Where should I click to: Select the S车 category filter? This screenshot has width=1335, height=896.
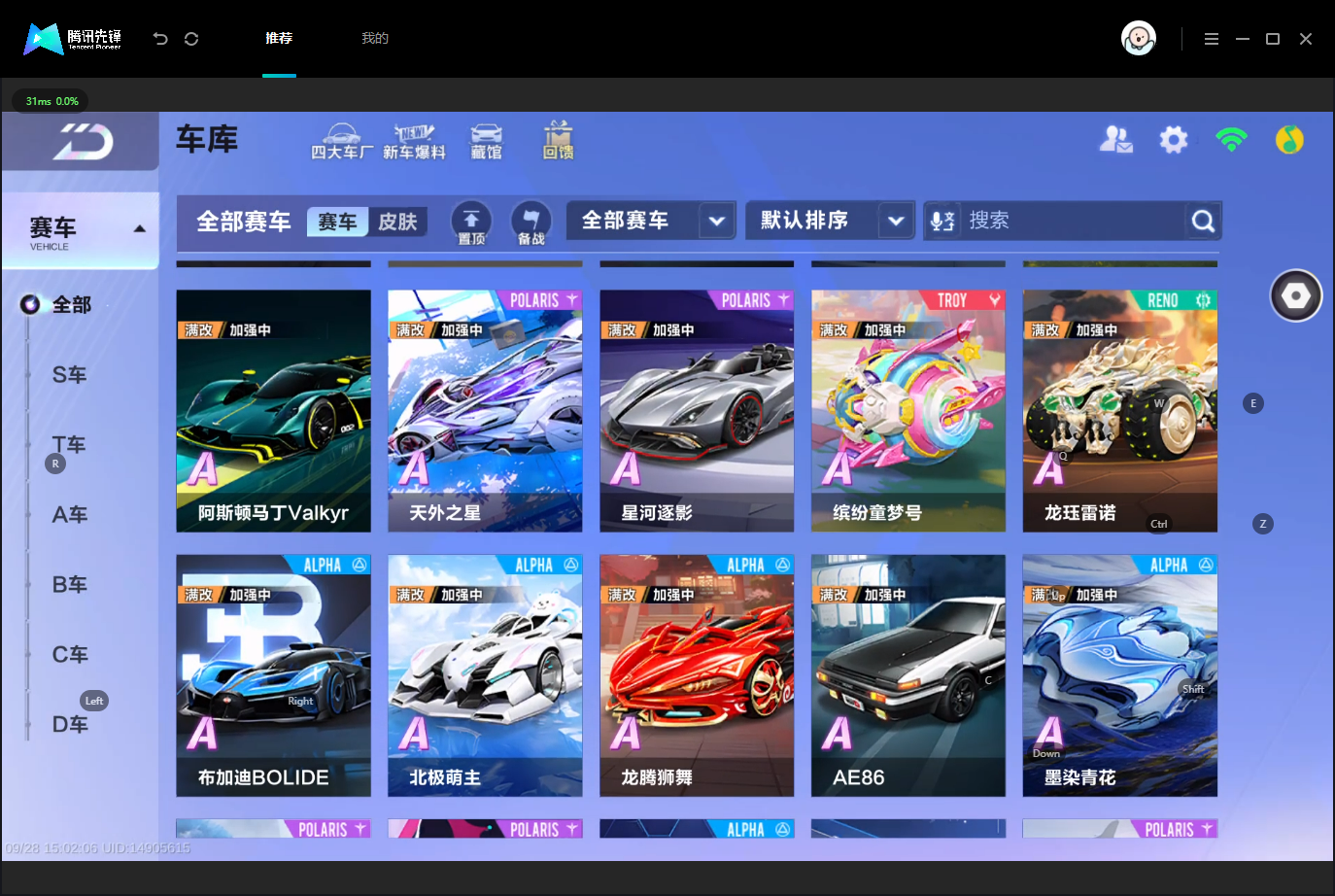coord(69,374)
